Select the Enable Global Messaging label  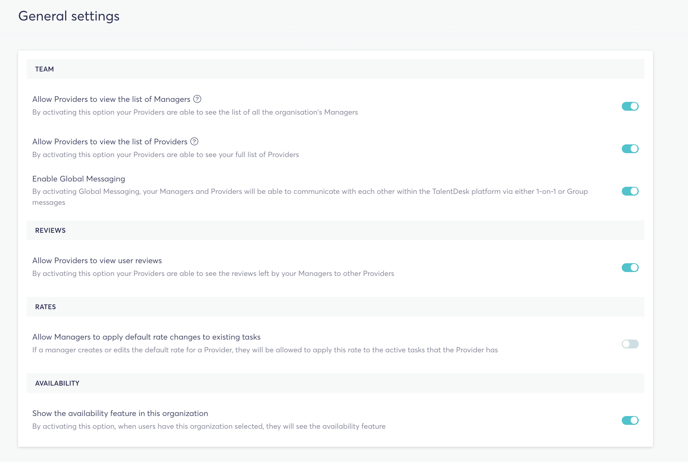(x=79, y=179)
